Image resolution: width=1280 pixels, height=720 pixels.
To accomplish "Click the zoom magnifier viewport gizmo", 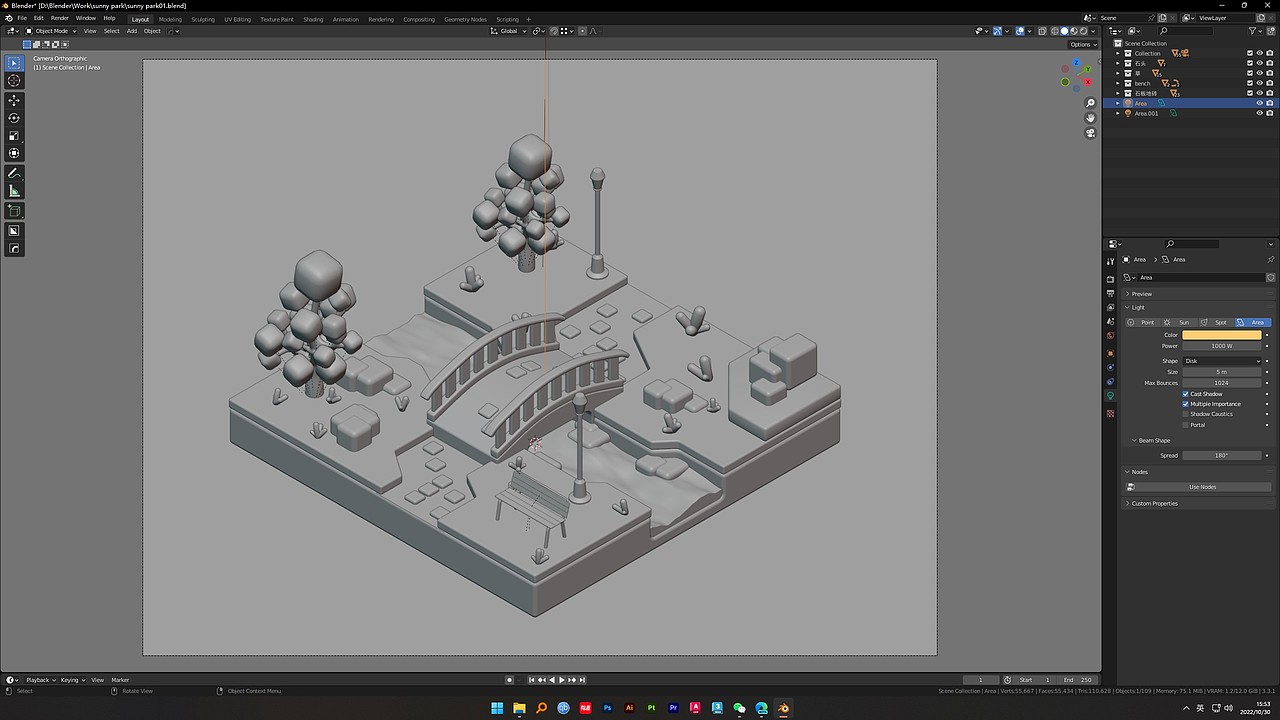I will [1090, 103].
